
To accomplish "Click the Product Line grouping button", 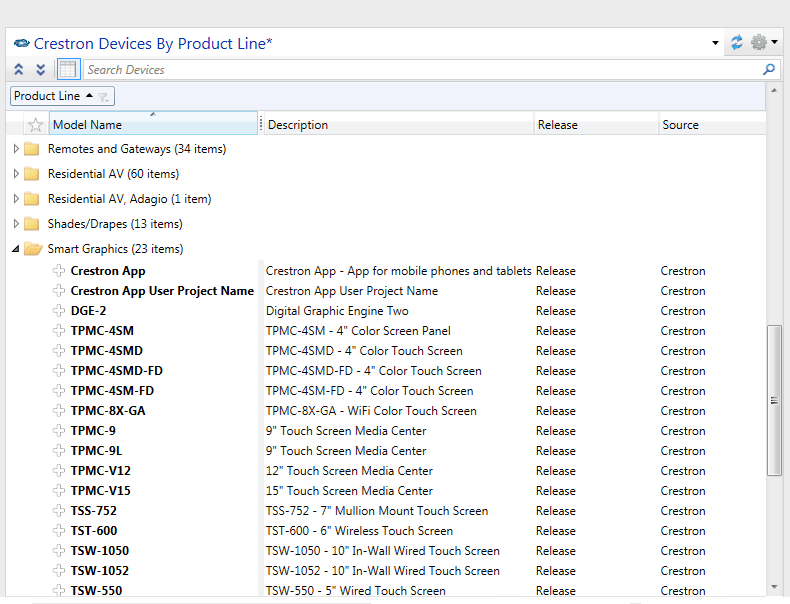I will pyautogui.click(x=62, y=96).
